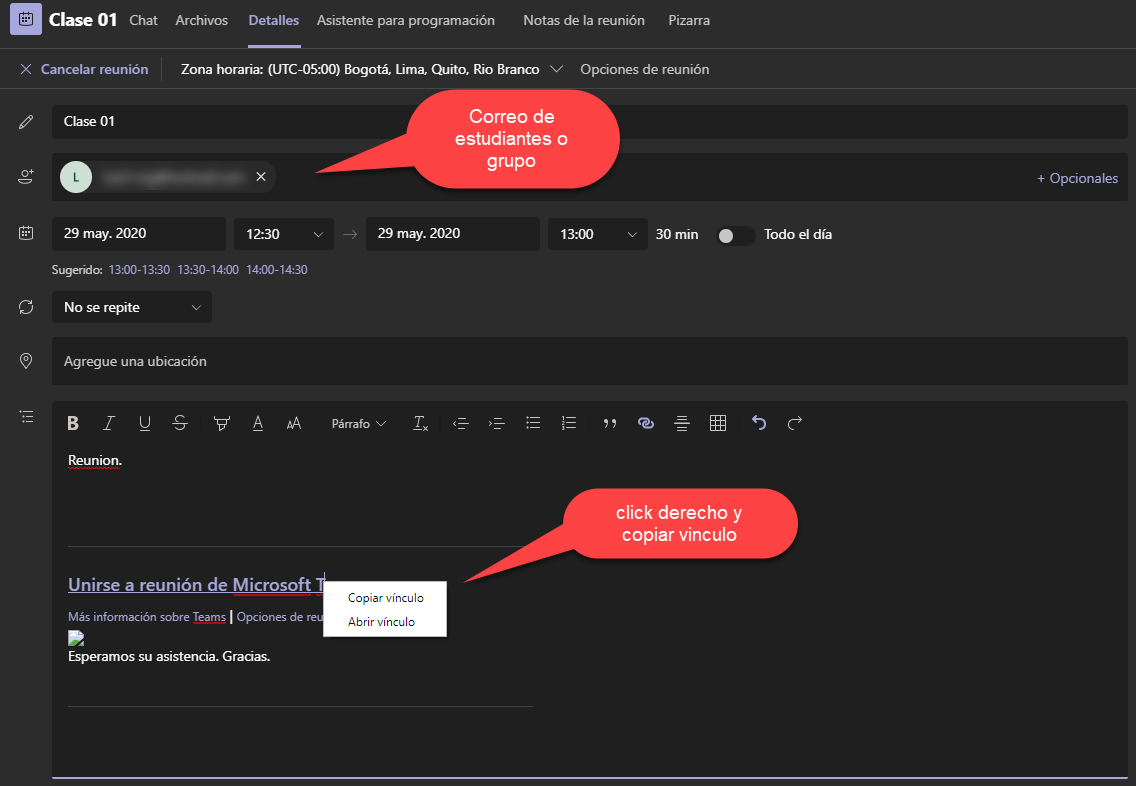Open the font color tool

coord(257,424)
